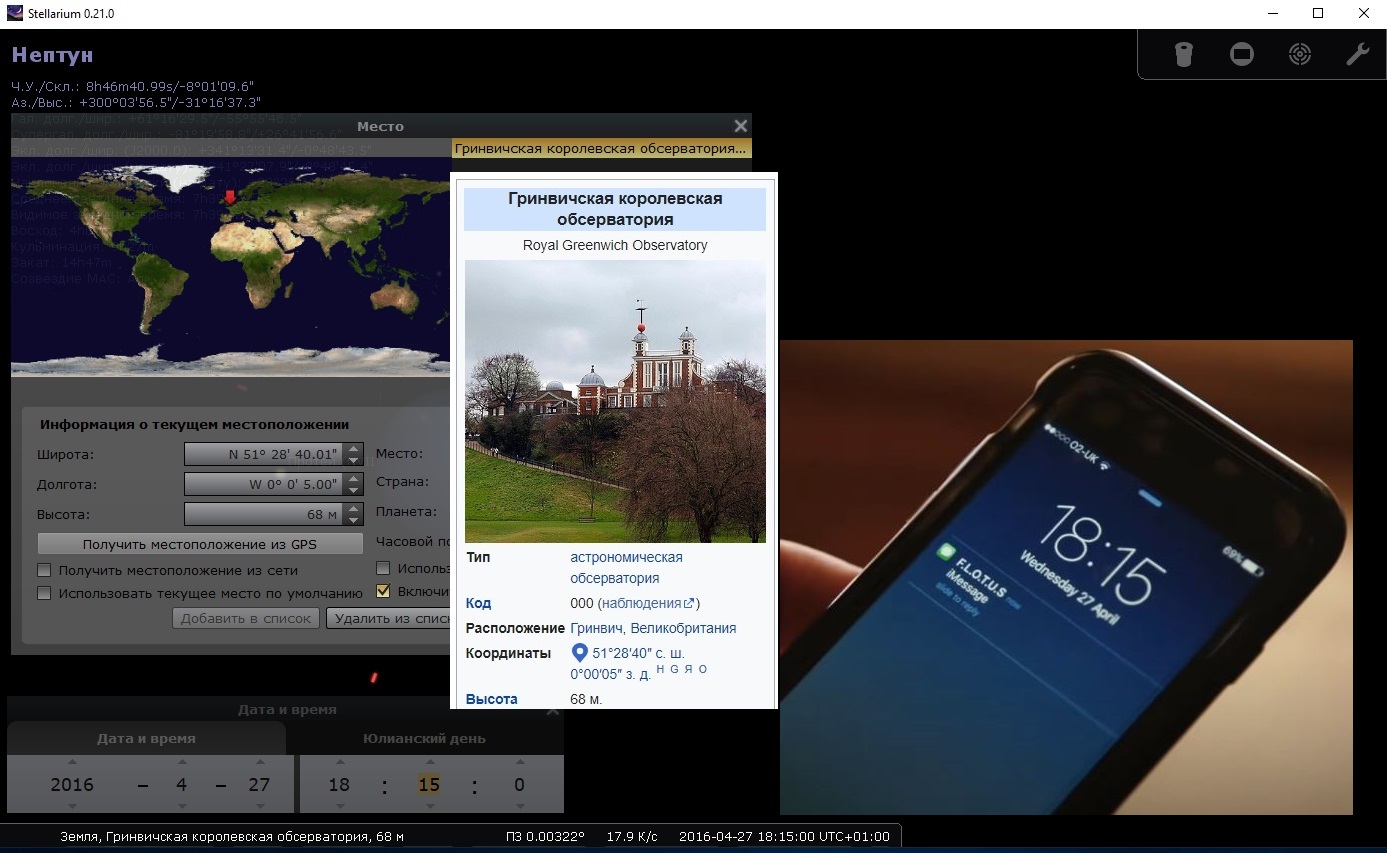Increment the seconds 0 up arrow
Image resolution: width=1387 pixels, height=853 pixels.
point(519,762)
